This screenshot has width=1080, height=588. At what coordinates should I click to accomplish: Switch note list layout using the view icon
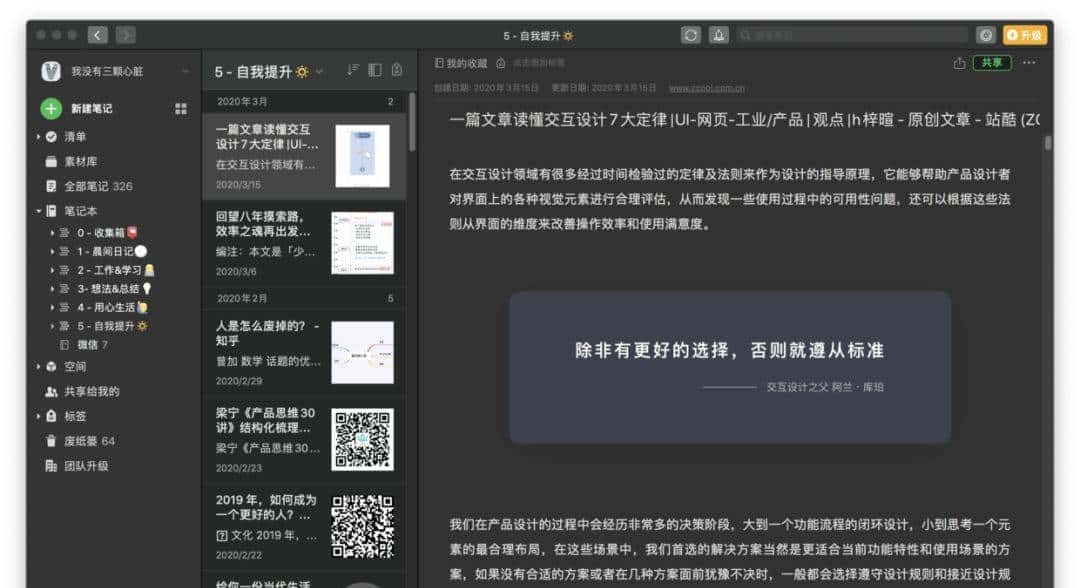tap(375, 70)
